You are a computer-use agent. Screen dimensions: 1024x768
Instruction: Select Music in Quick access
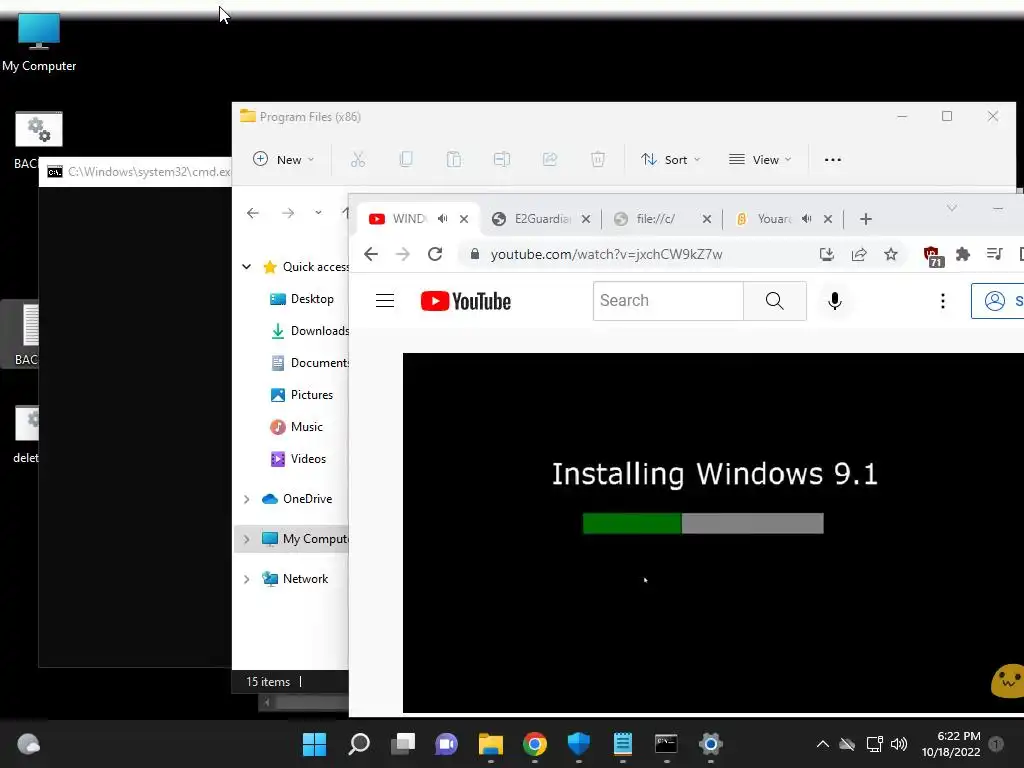point(296,426)
